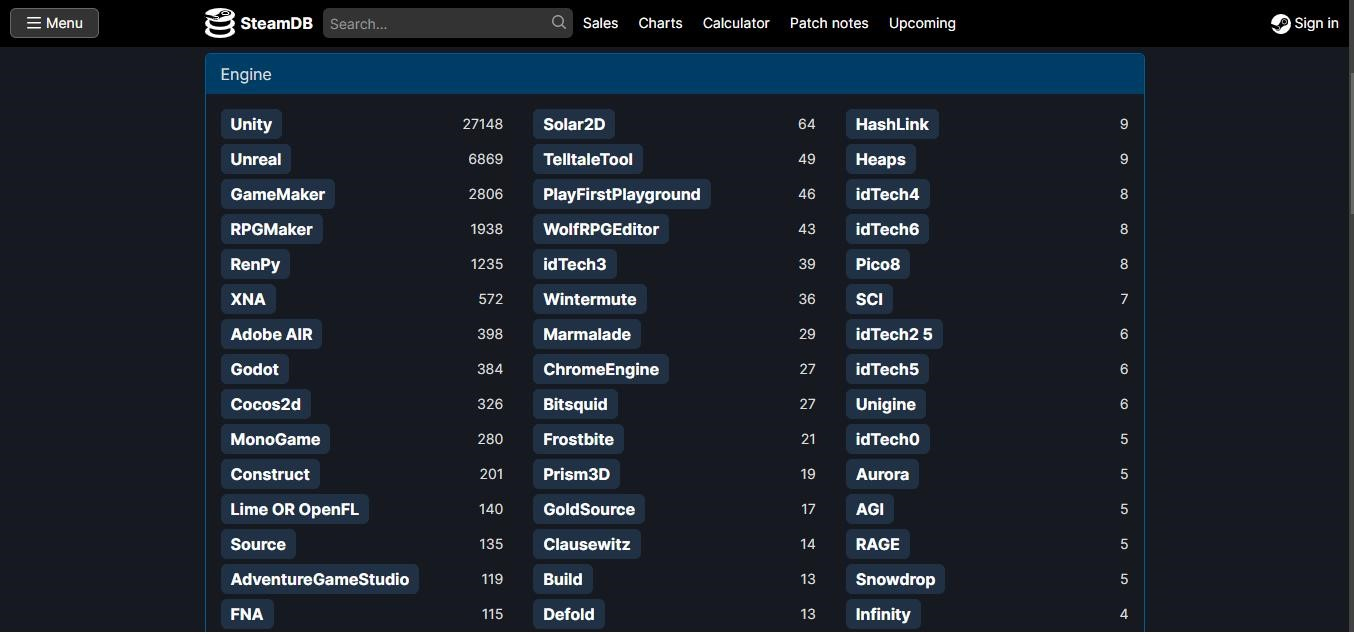Select the Wintermute engine tag
The width and height of the screenshot is (1354, 634).
[x=590, y=299]
